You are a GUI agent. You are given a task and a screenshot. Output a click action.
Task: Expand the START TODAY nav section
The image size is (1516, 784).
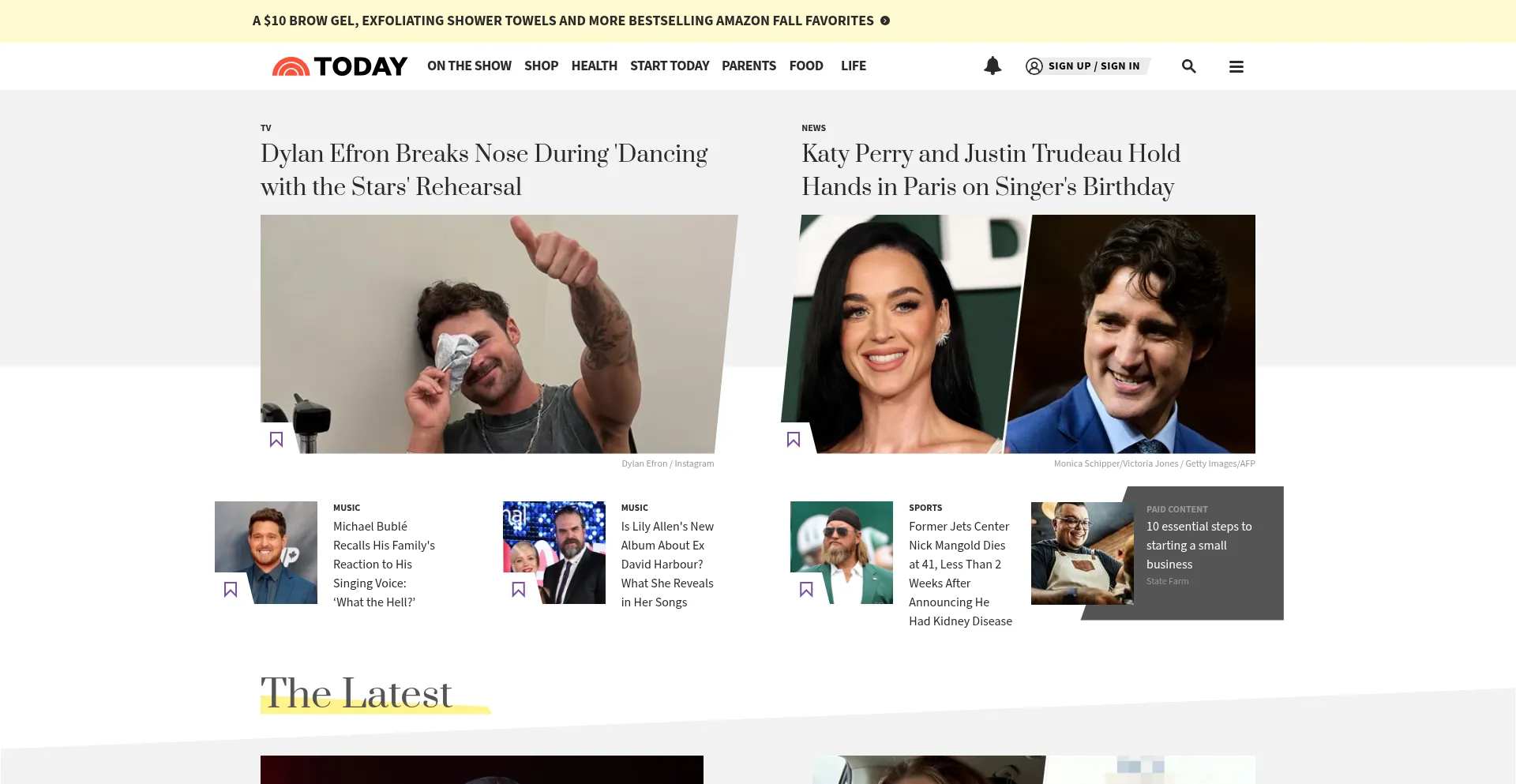coord(670,66)
